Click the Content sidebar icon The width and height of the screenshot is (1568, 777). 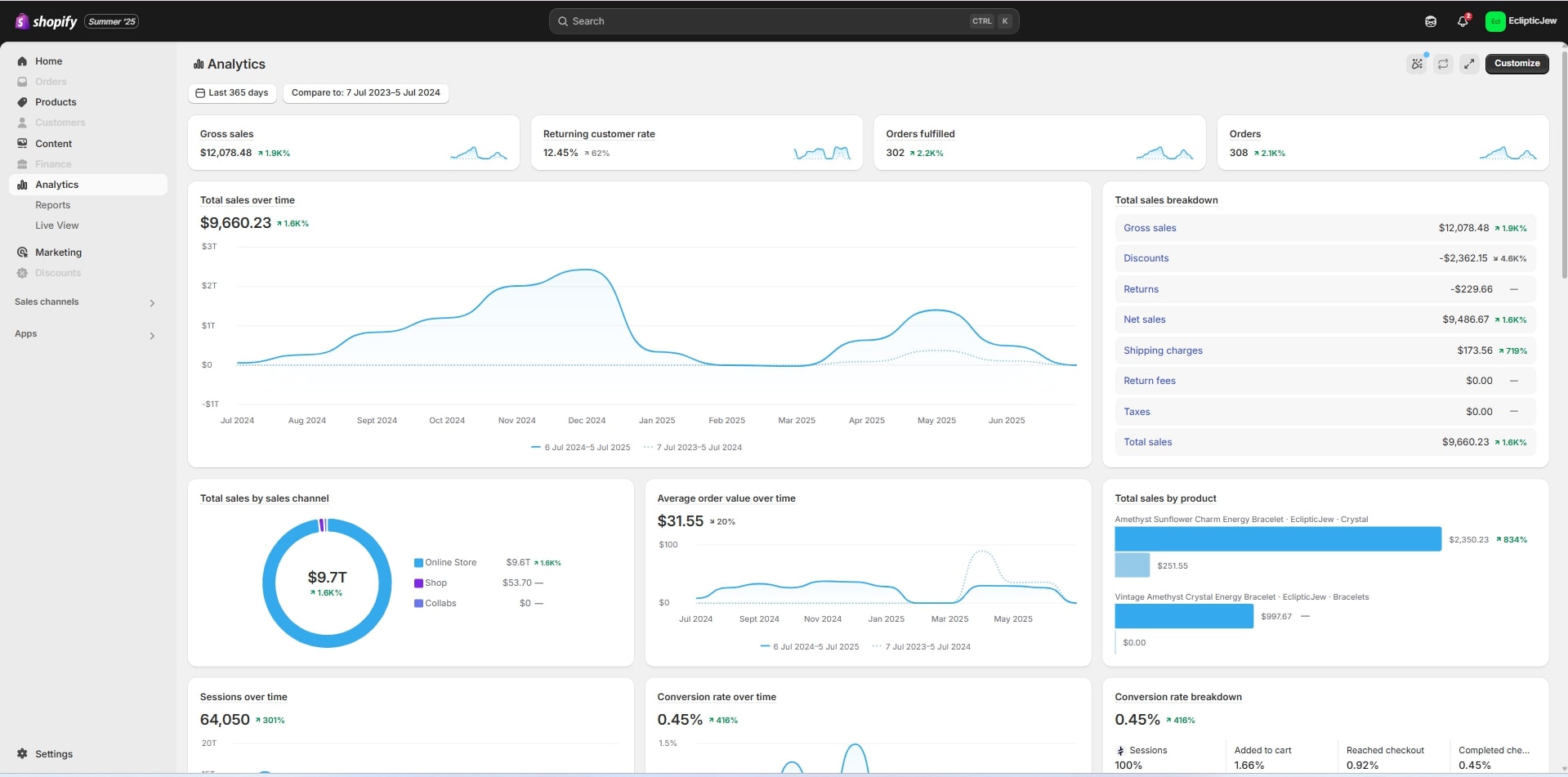(22, 144)
